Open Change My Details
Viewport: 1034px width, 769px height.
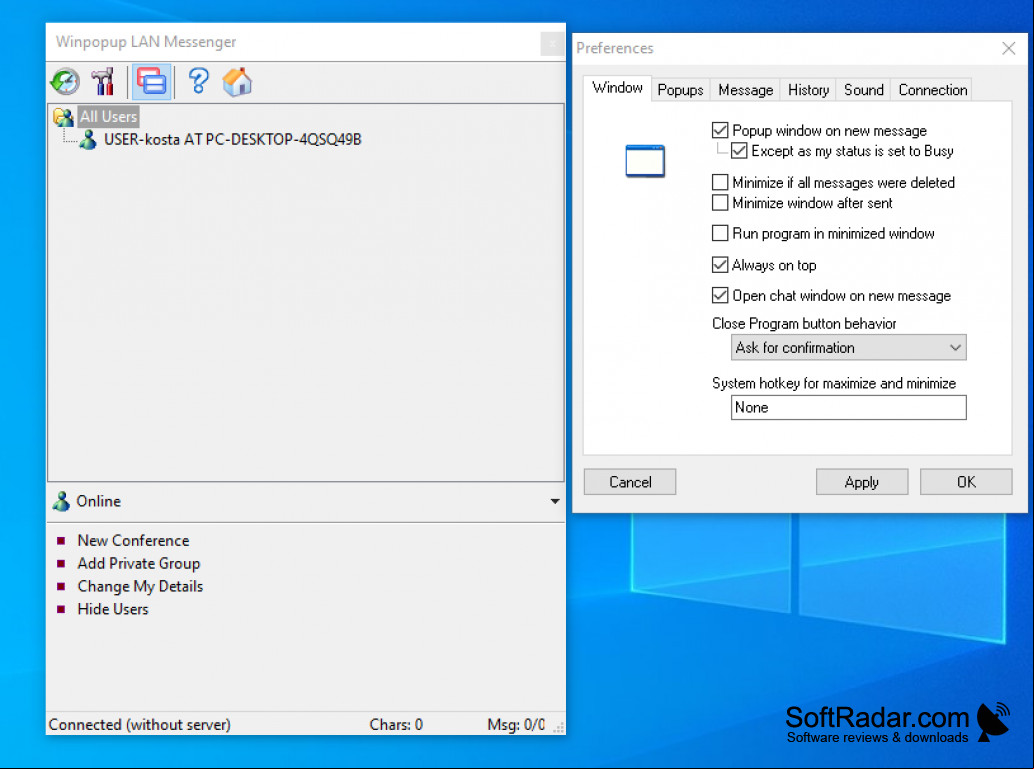pos(140,586)
